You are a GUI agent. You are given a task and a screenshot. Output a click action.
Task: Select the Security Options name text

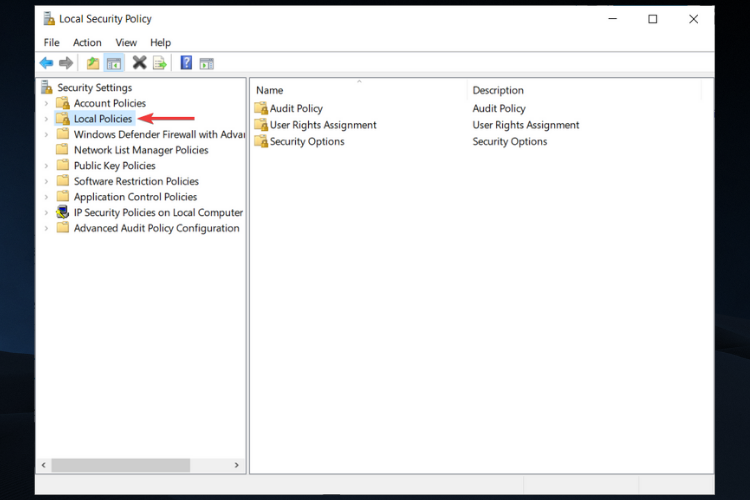pos(307,142)
